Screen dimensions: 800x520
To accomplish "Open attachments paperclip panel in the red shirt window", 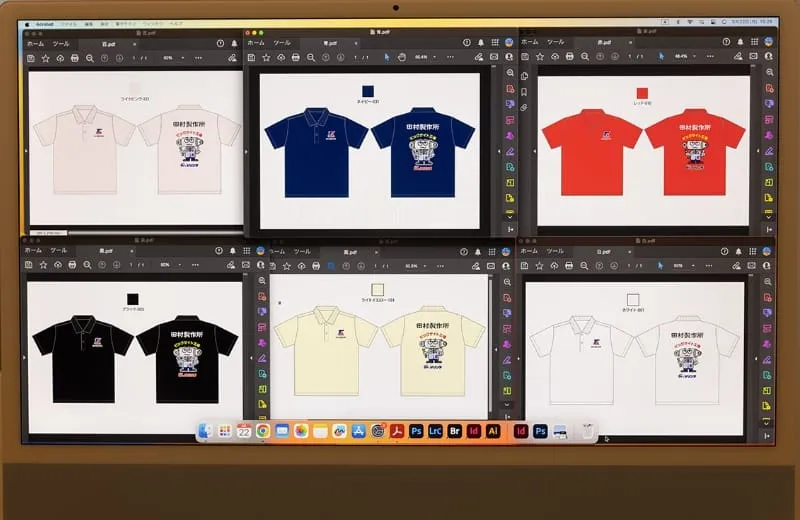I will [x=524, y=108].
